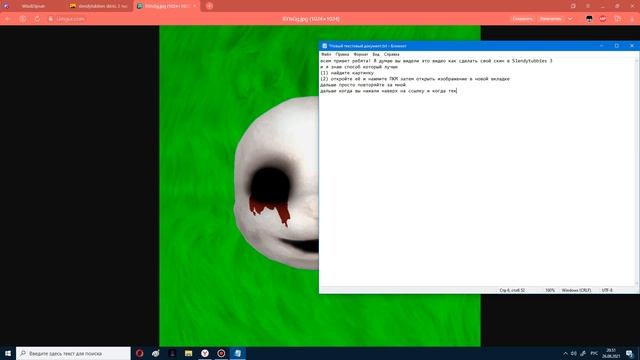Open the dark square taskbar app icon
The image size is (640, 360).
point(172,353)
